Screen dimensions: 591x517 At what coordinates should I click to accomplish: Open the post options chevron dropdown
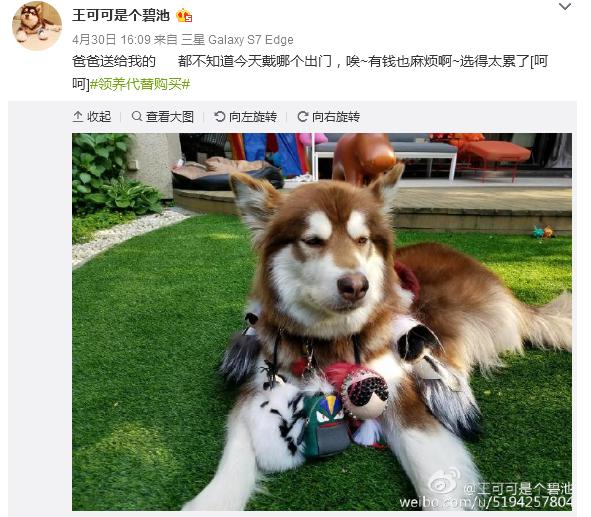tap(565, 7)
